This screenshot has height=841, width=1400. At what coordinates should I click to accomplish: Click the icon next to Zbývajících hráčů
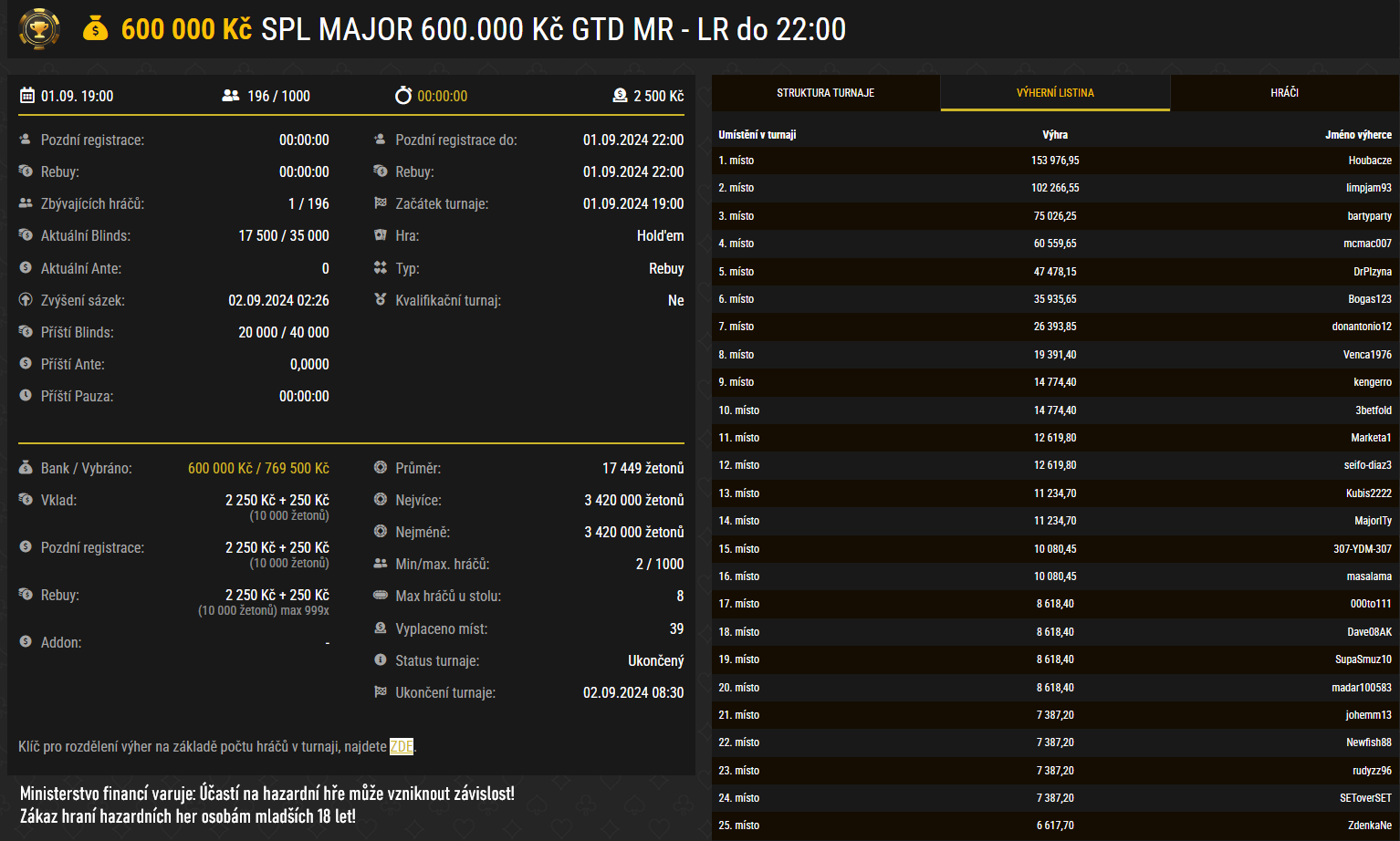click(26, 203)
